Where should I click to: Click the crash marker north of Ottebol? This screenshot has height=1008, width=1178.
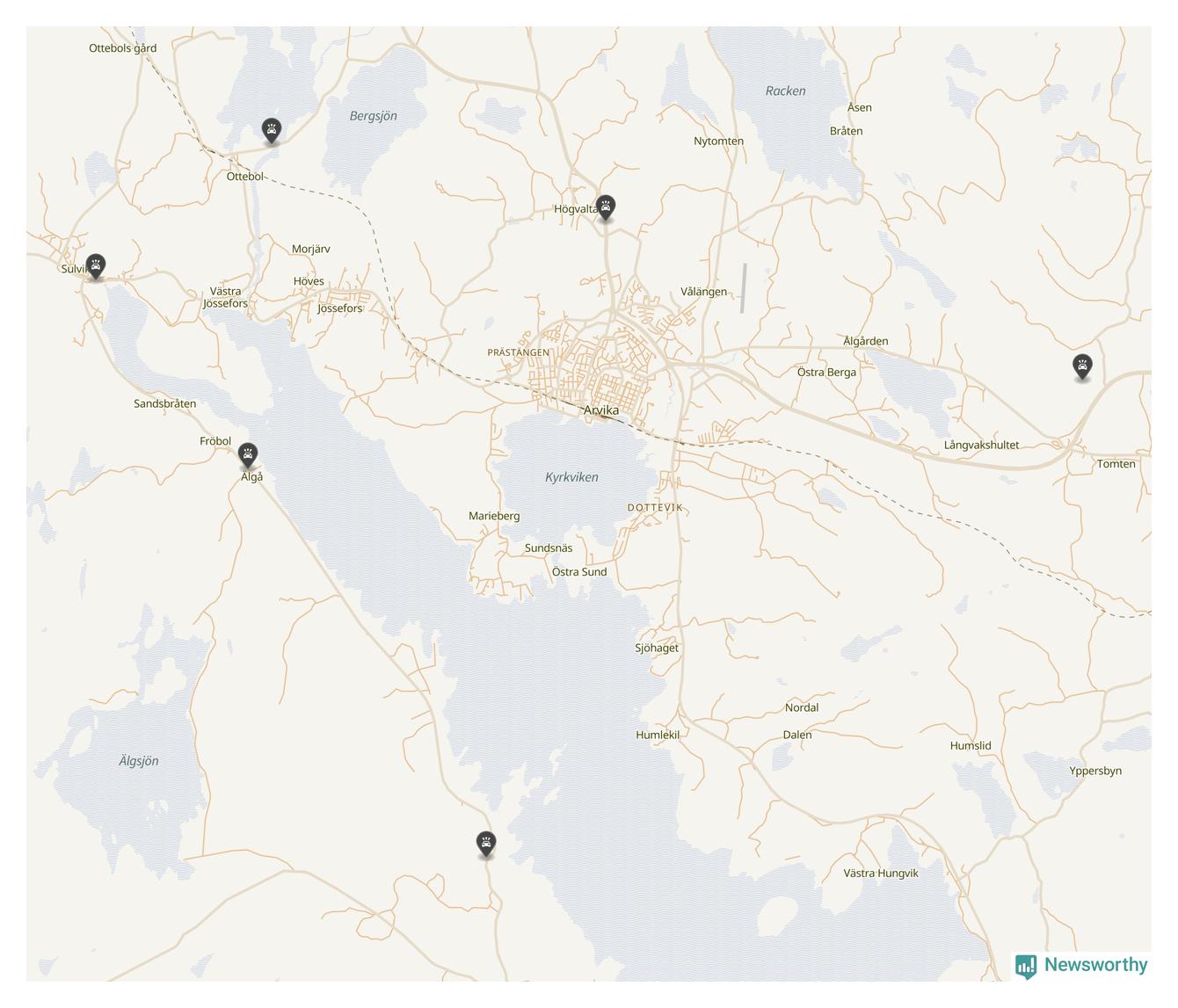272,131
